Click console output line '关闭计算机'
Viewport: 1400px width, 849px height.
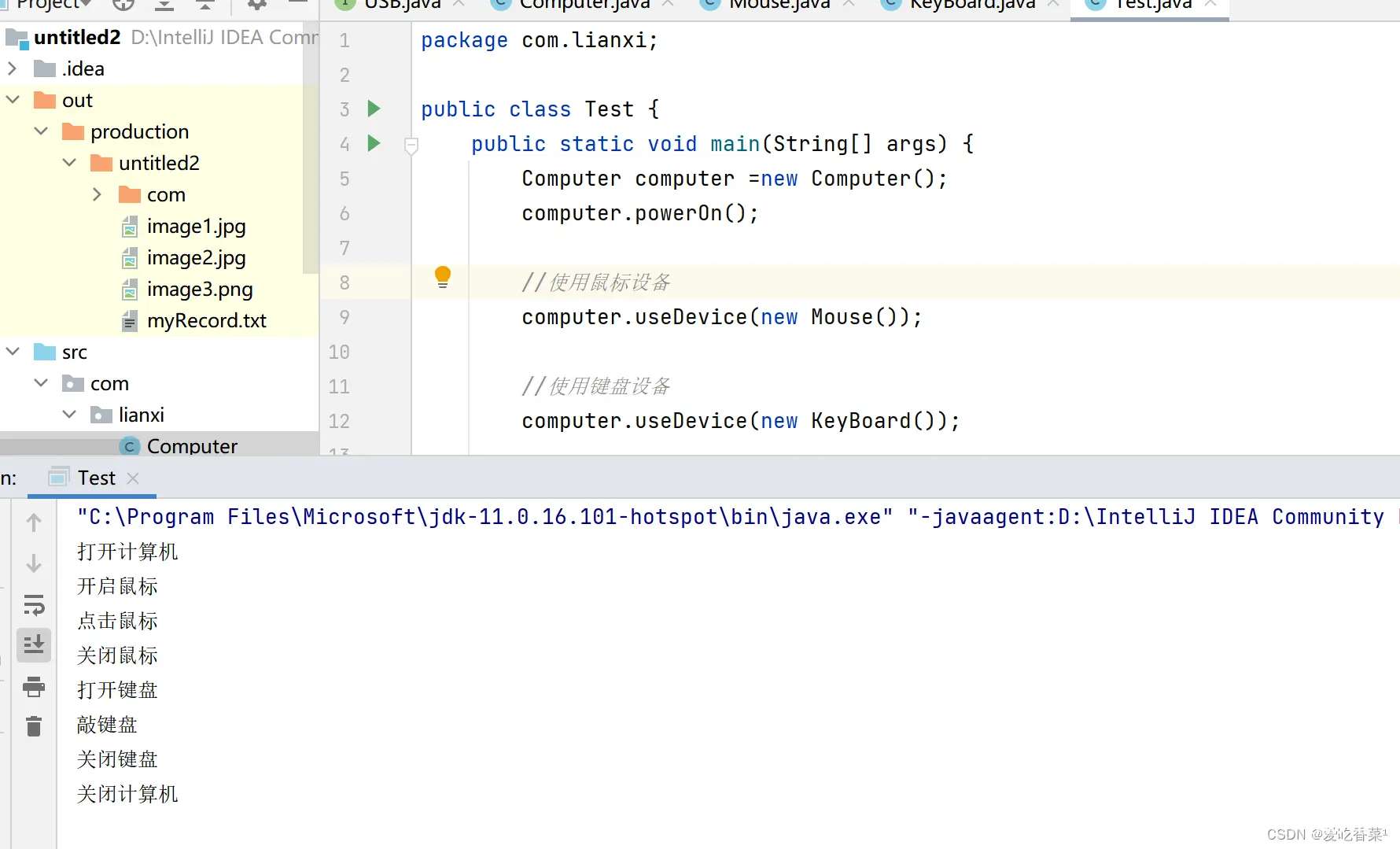pyautogui.click(x=127, y=794)
